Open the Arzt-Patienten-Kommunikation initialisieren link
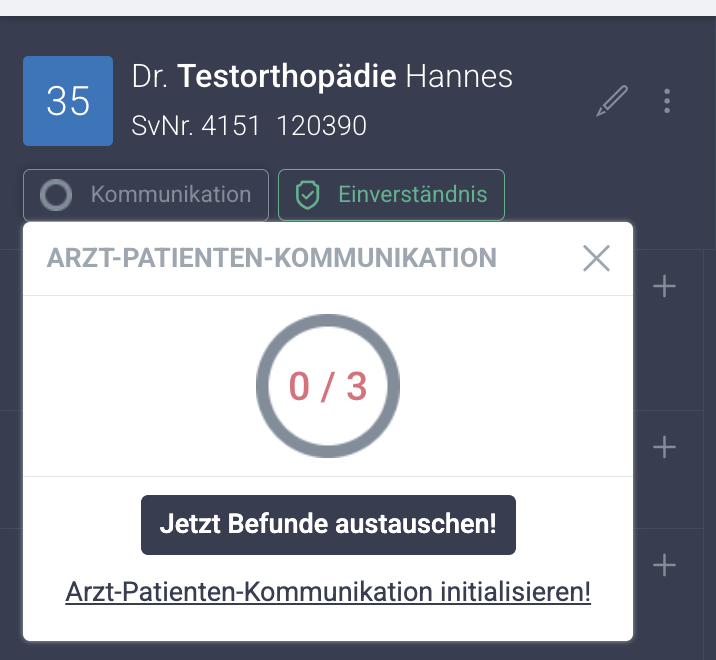Image resolution: width=716 pixels, height=660 pixels. 328,591
